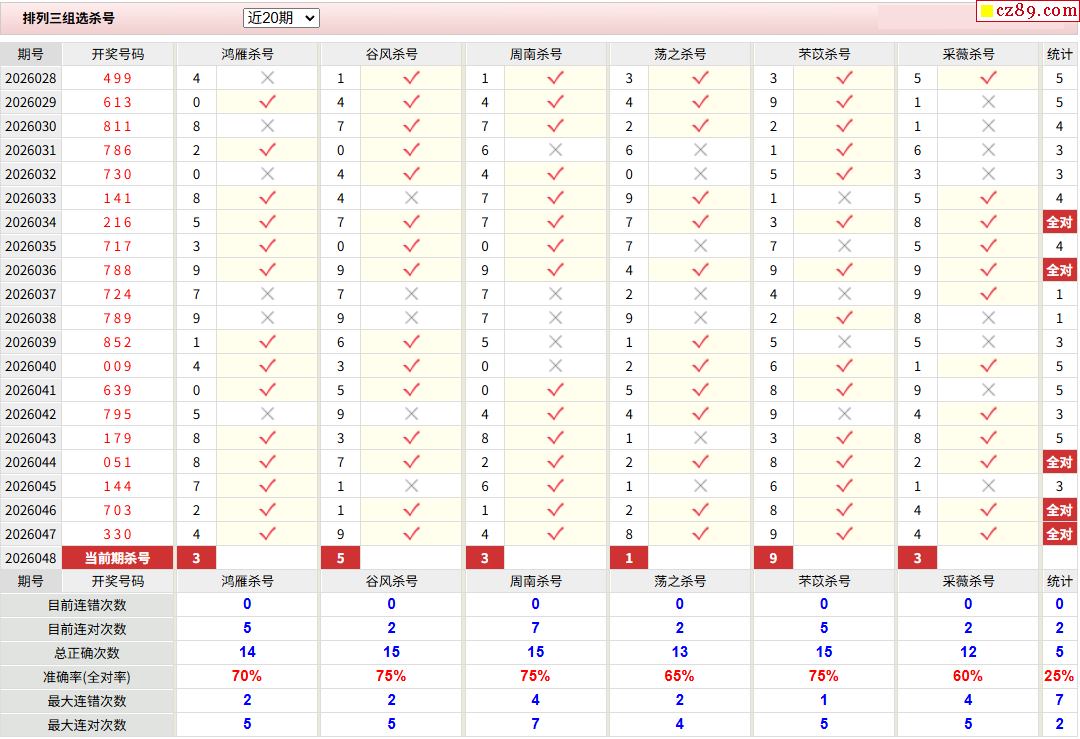
Task: Click the 排列三组选杀号 page title
Action: (x=69, y=18)
